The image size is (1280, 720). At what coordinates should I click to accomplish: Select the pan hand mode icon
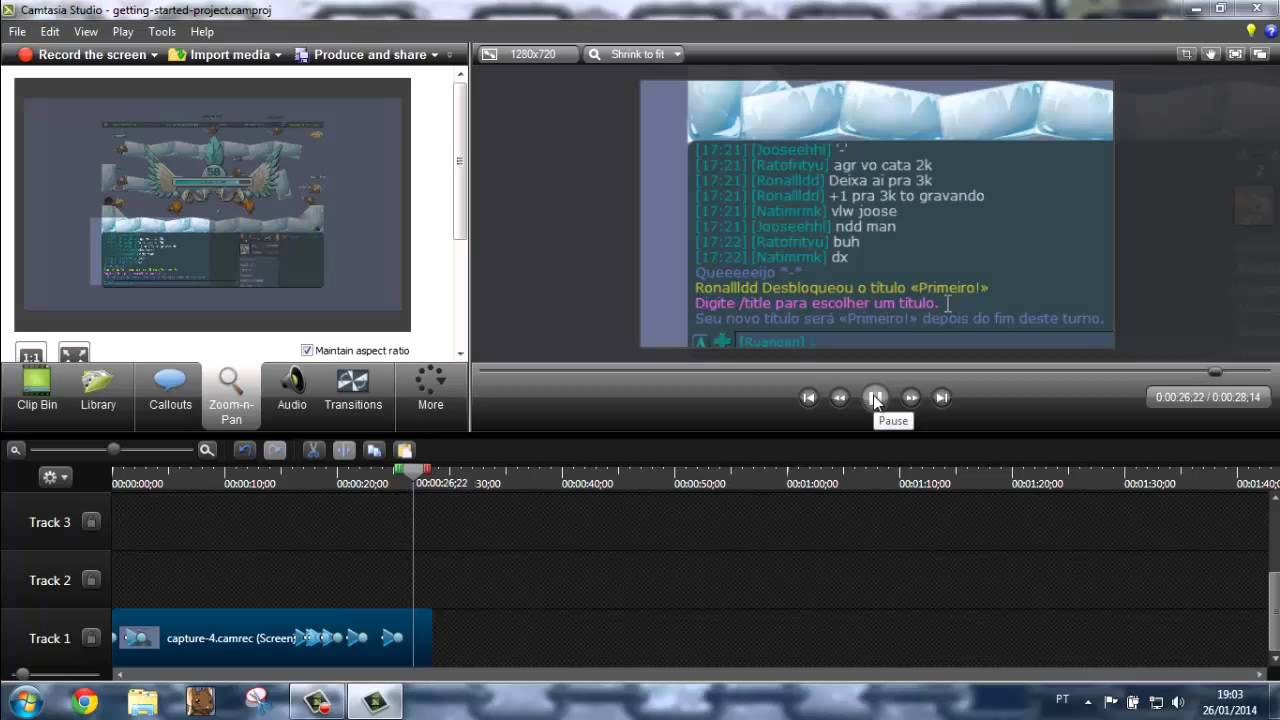(x=1211, y=54)
